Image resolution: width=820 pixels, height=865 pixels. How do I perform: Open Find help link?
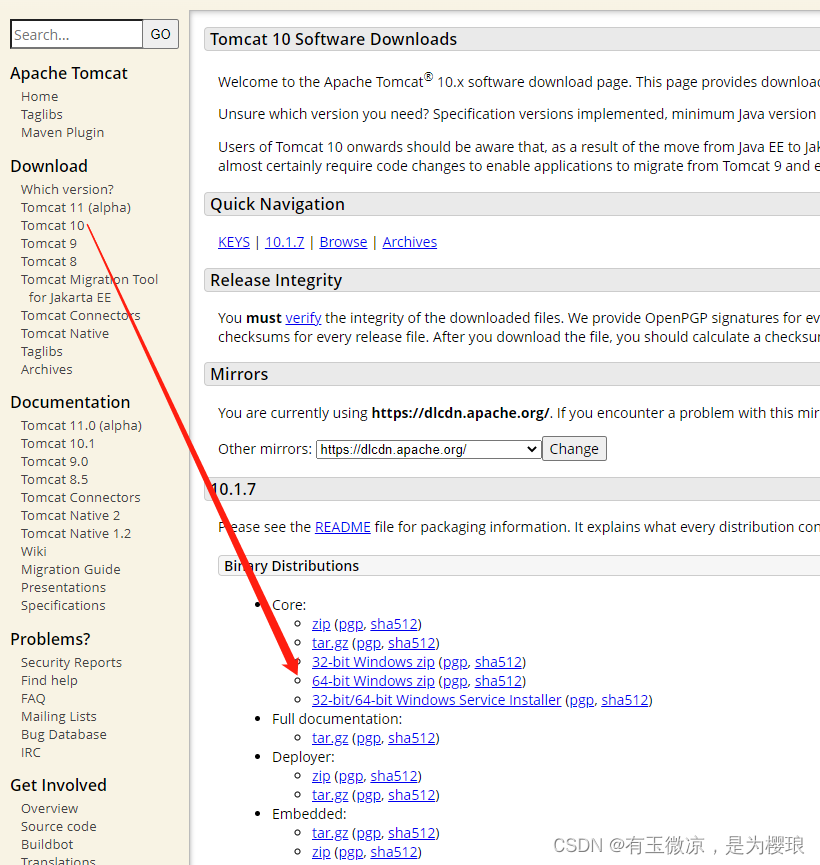point(49,680)
